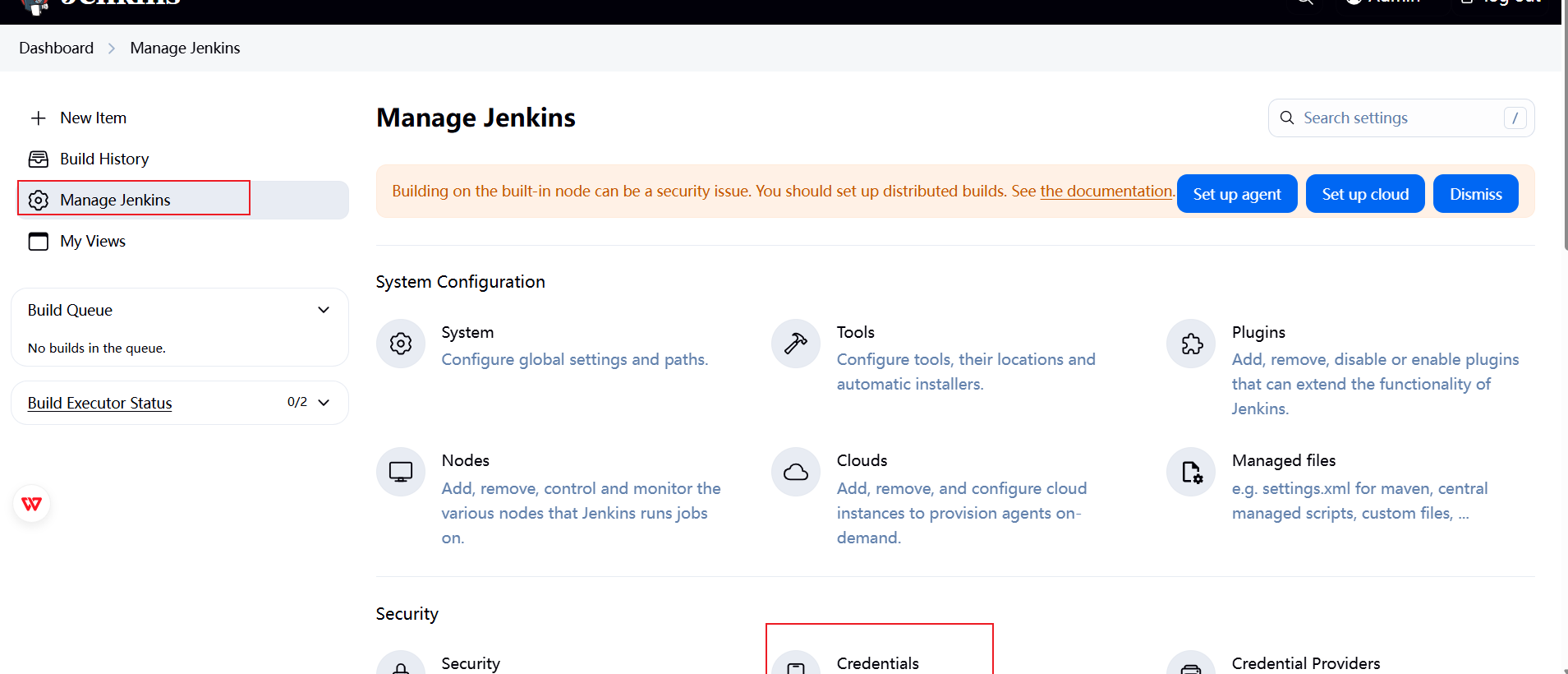
Task: Click the red W floating widget icon
Action: point(32,504)
